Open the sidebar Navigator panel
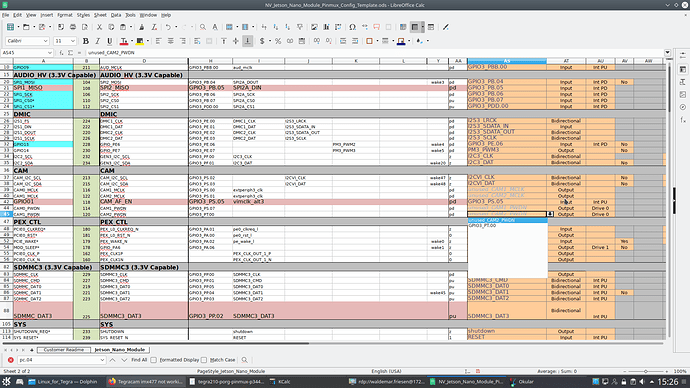This screenshot has height=388, width=690. point(683,107)
